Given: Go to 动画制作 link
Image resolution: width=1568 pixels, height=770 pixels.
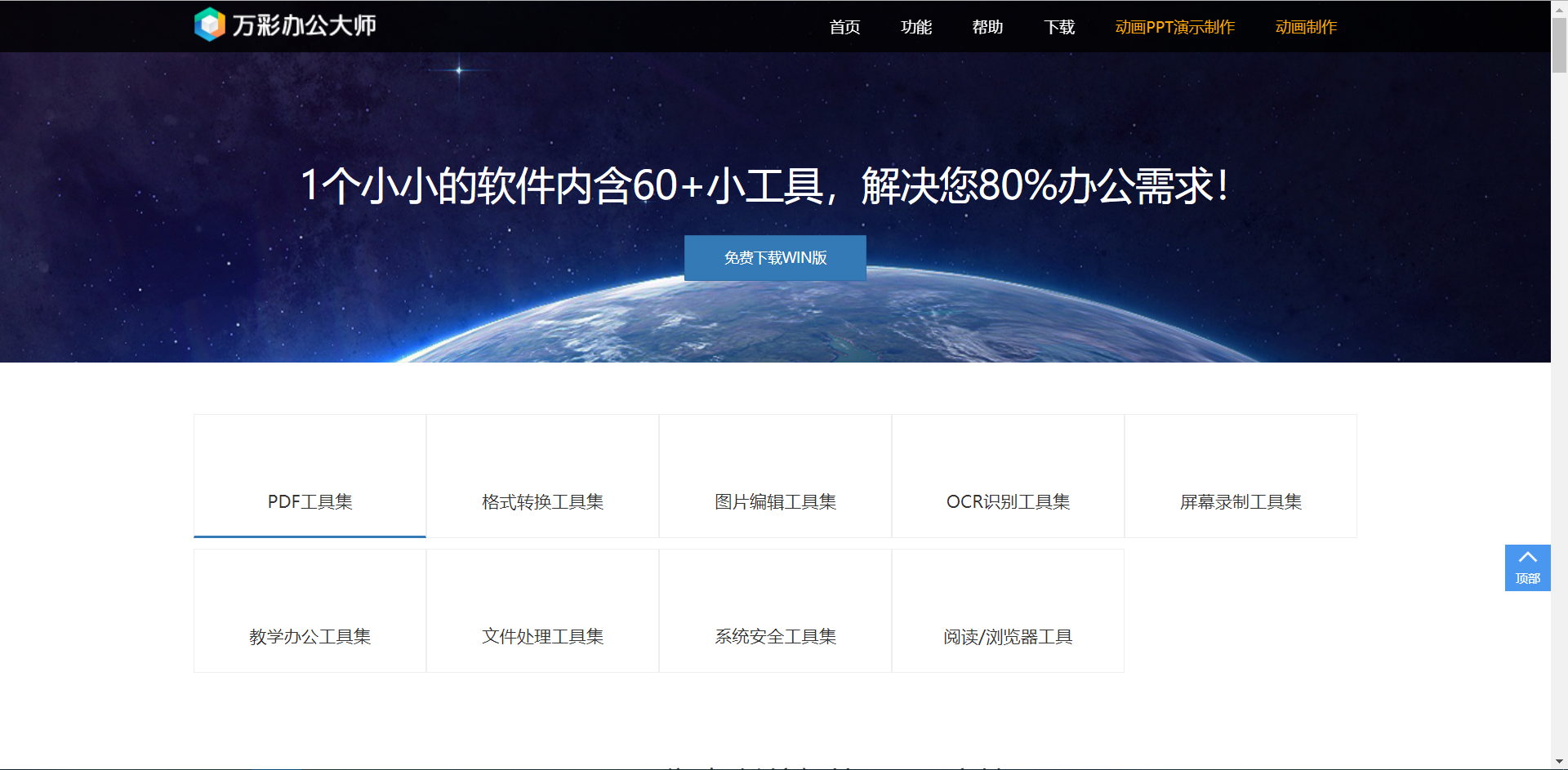Looking at the screenshot, I should [x=1306, y=27].
